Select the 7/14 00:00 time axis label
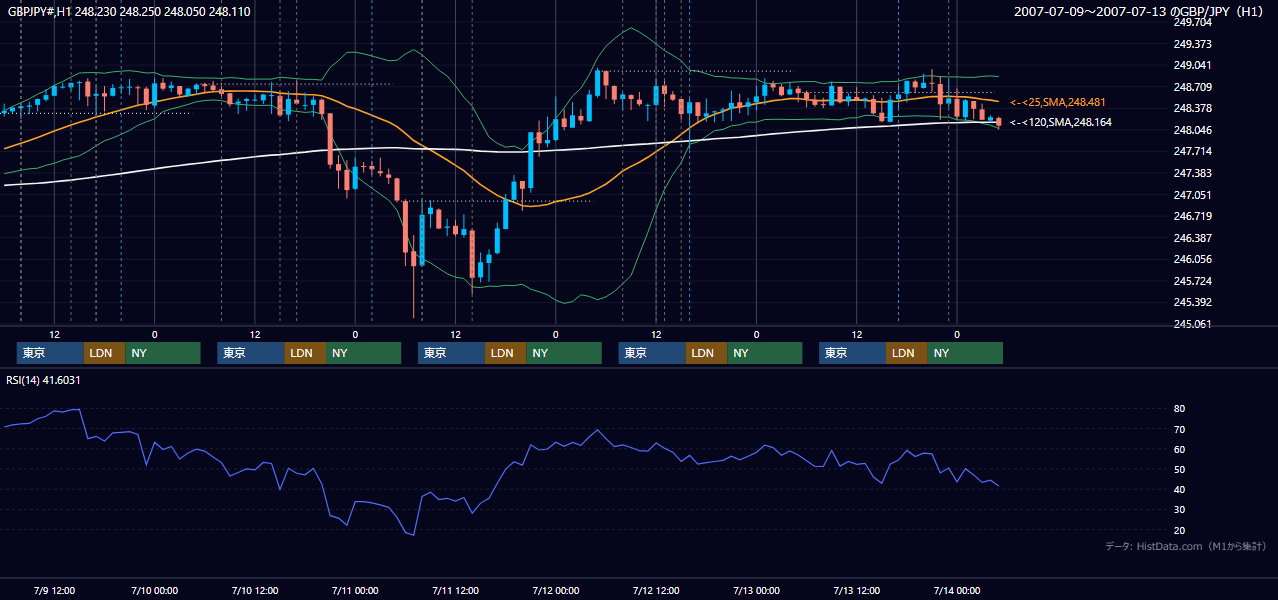1278x600 pixels. (x=957, y=590)
